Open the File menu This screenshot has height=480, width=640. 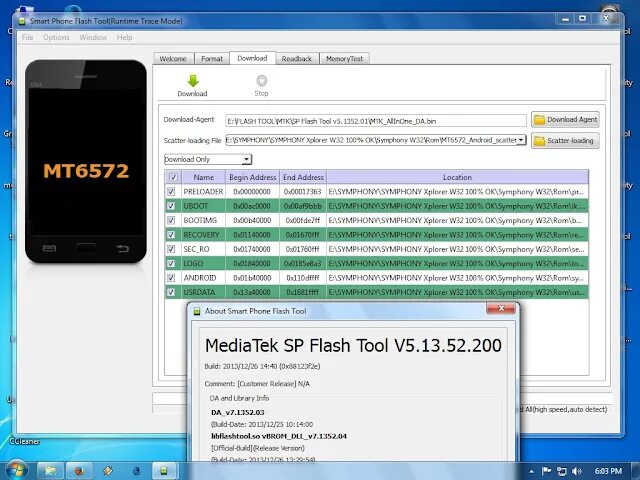point(28,38)
